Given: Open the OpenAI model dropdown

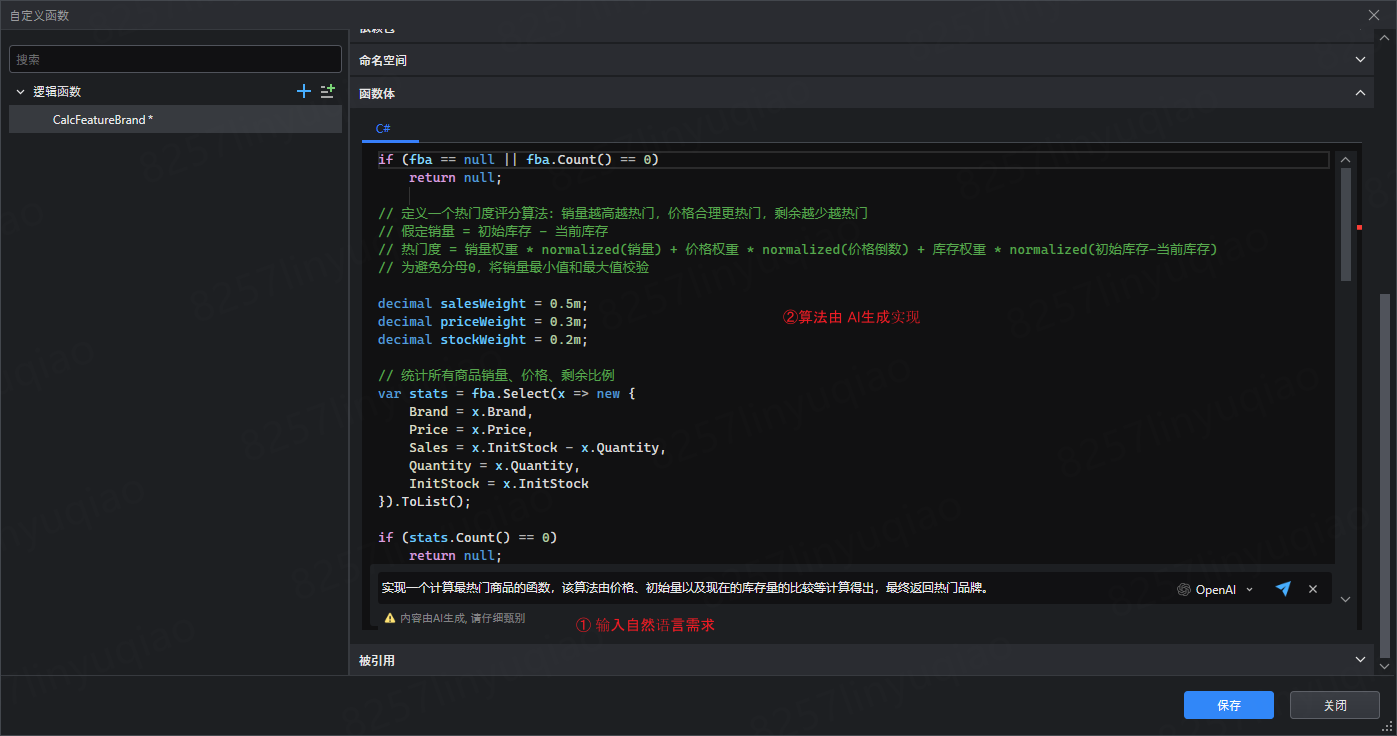Looking at the screenshot, I should pos(1249,590).
